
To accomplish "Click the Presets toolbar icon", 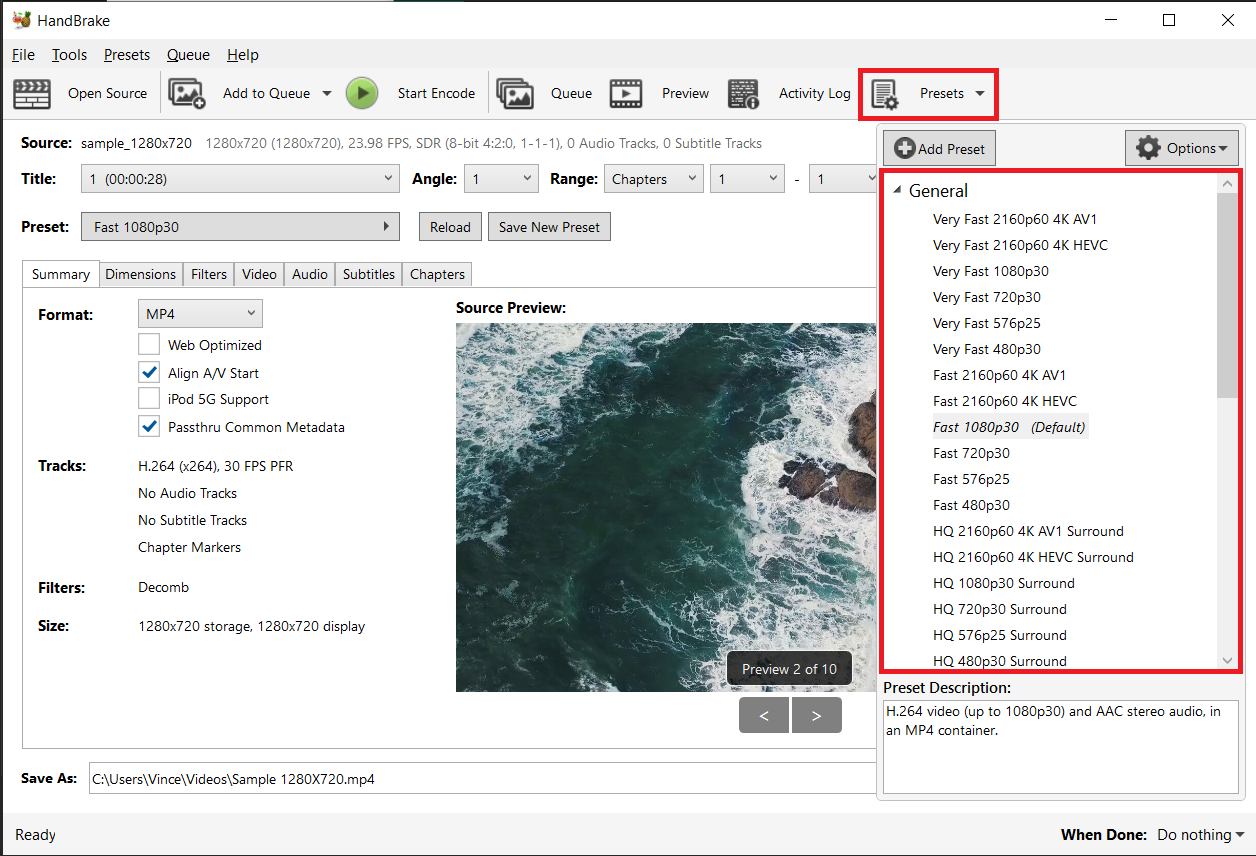I will click(885, 93).
